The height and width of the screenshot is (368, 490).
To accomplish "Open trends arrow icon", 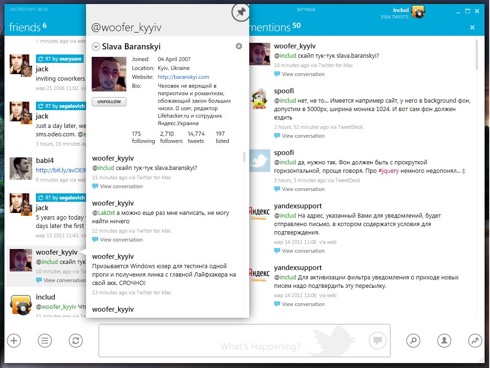I will pos(475,341).
